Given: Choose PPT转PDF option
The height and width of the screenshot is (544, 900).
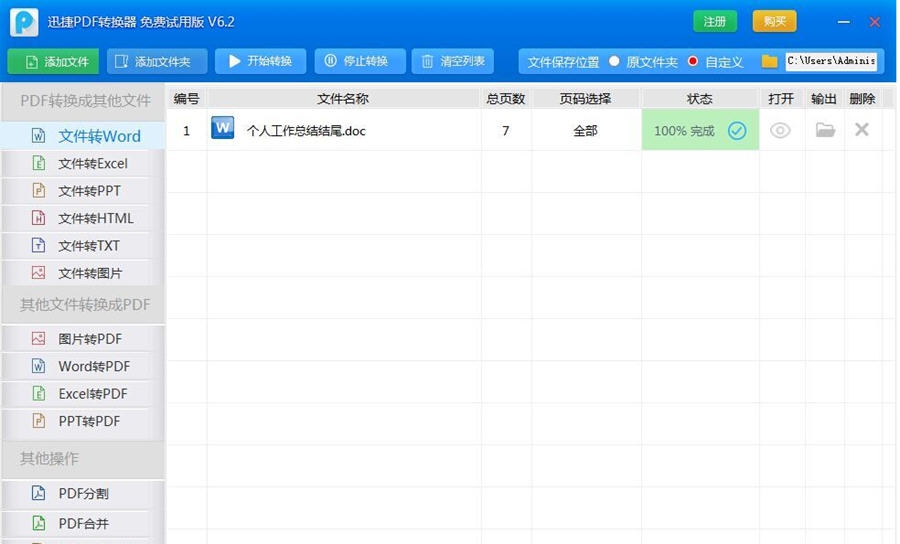Looking at the screenshot, I should pyautogui.click(x=84, y=421).
